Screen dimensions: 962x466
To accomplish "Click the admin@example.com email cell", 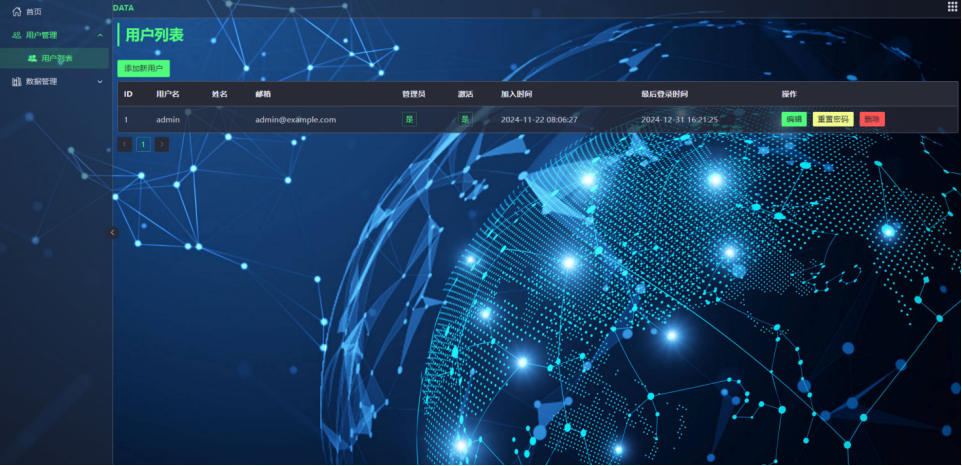I will click(x=296, y=120).
